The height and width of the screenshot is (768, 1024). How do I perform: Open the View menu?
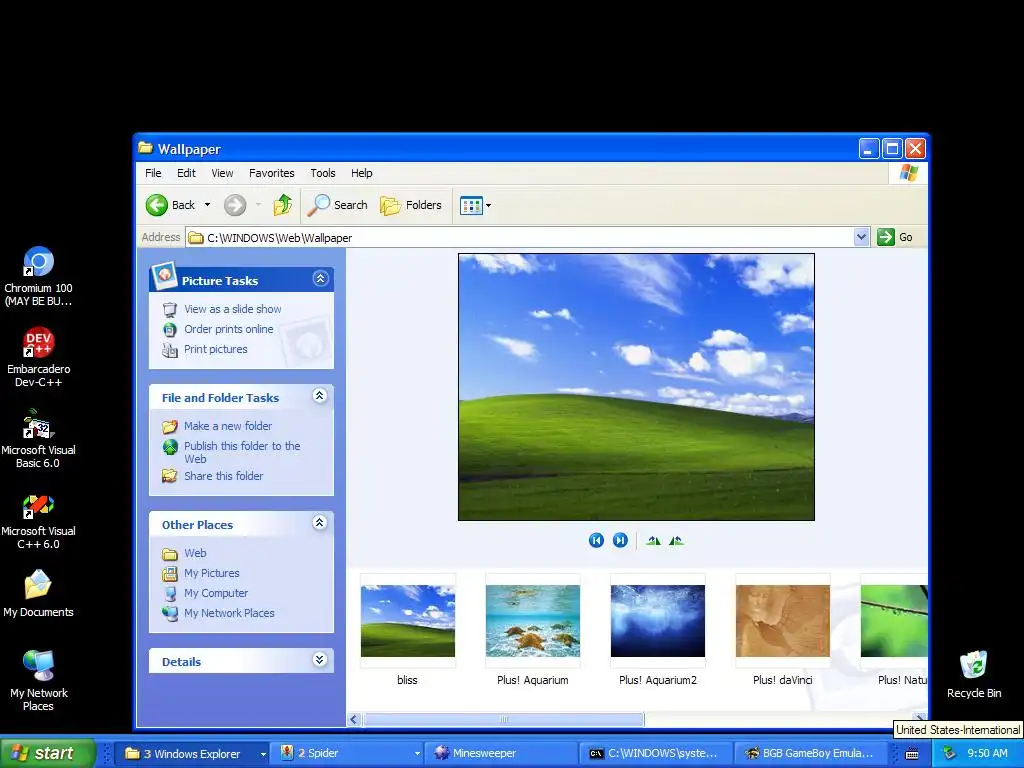[222, 173]
